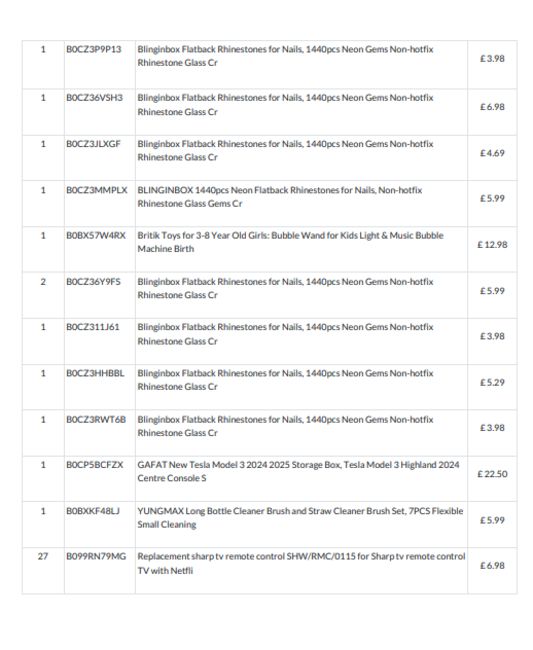Select ASIN code B0CZ3P9P13
Viewport: 533px width, 650px height.
(94, 49)
